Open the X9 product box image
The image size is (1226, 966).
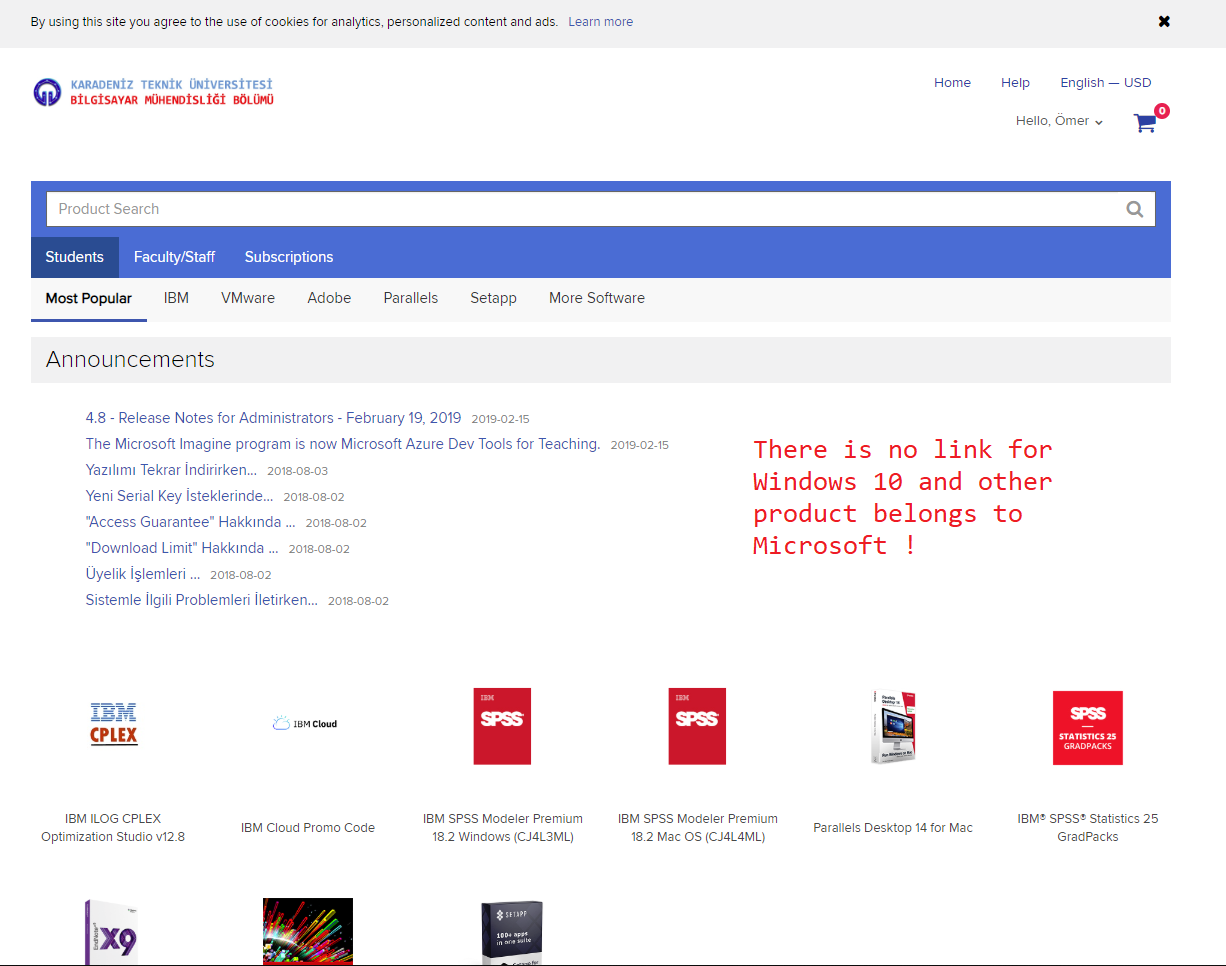click(x=110, y=931)
